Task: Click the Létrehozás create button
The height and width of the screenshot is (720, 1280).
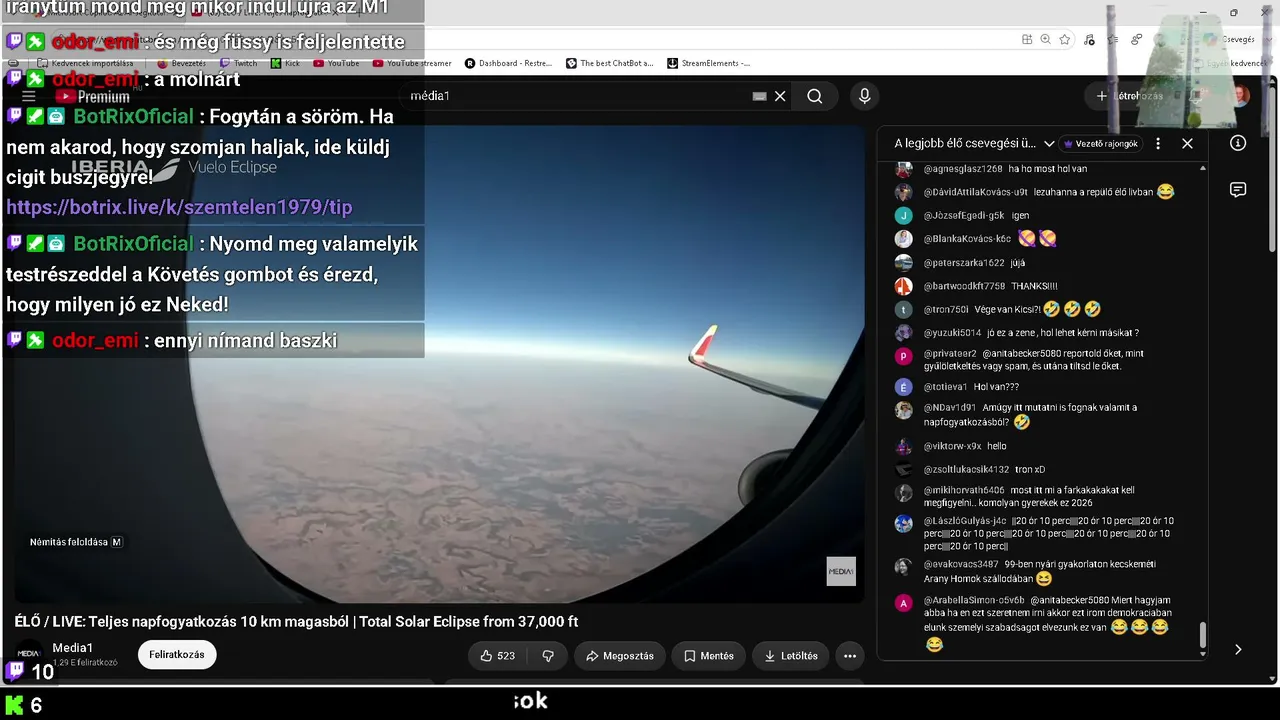Action: tap(1130, 96)
